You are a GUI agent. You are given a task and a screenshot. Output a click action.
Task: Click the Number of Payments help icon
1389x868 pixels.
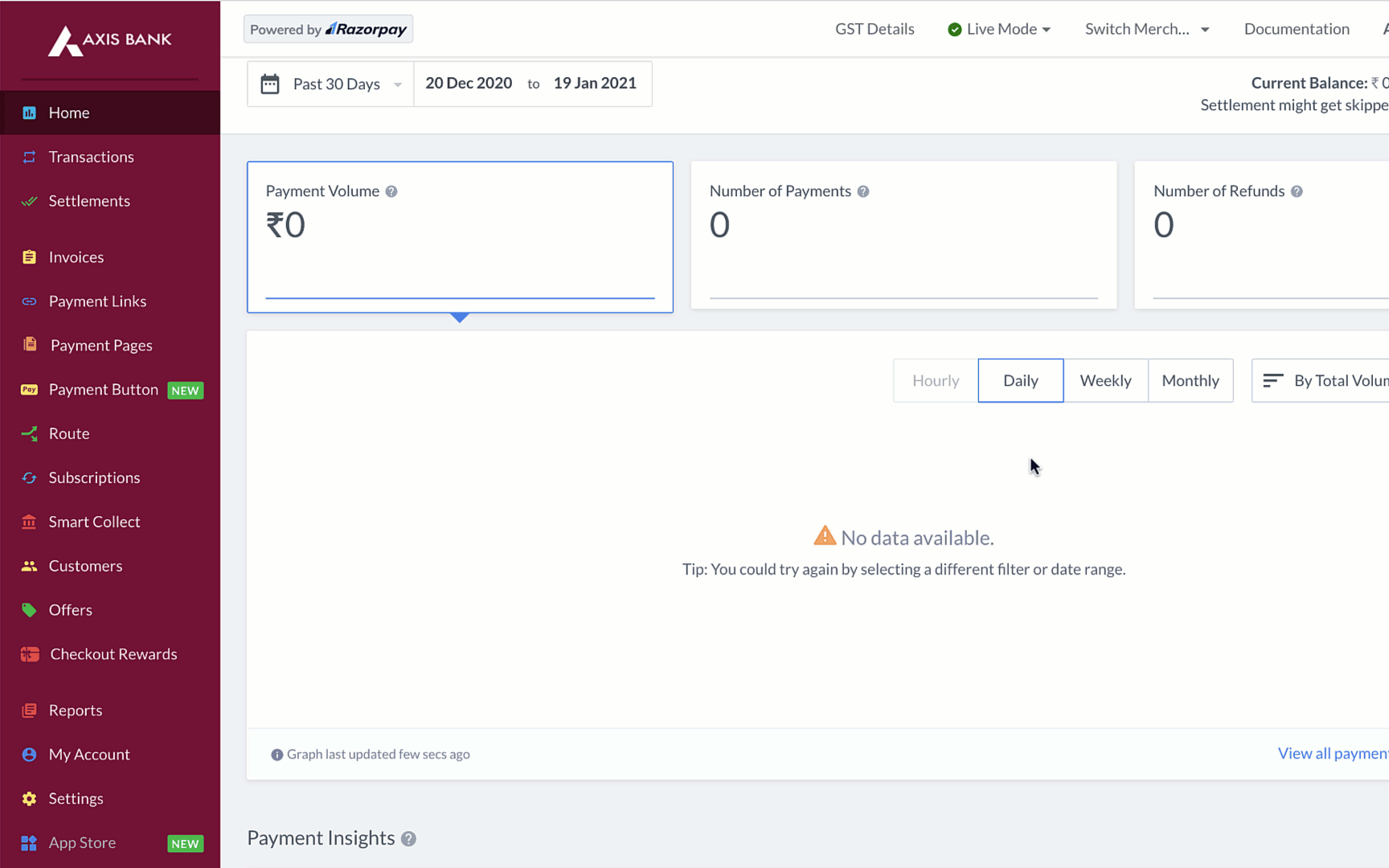[862, 191]
